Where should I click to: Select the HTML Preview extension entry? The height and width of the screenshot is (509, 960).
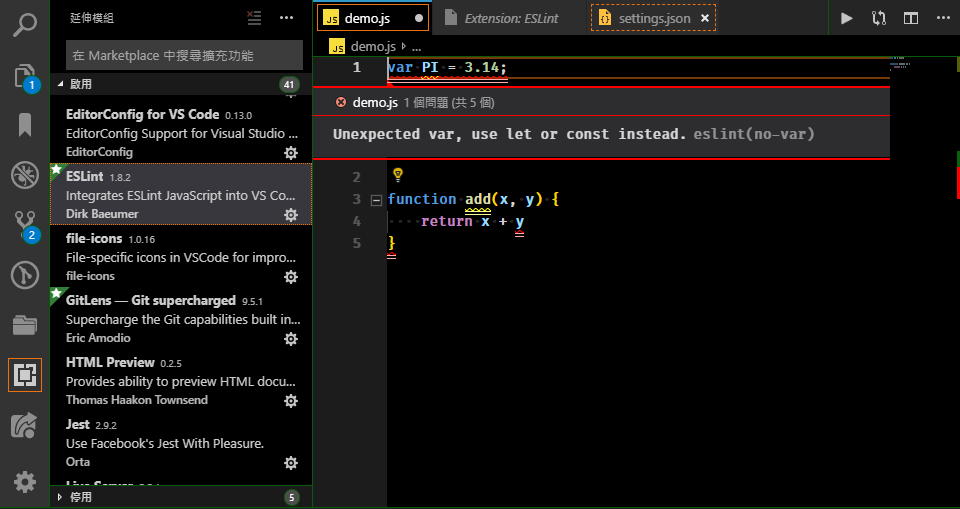coord(181,380)
